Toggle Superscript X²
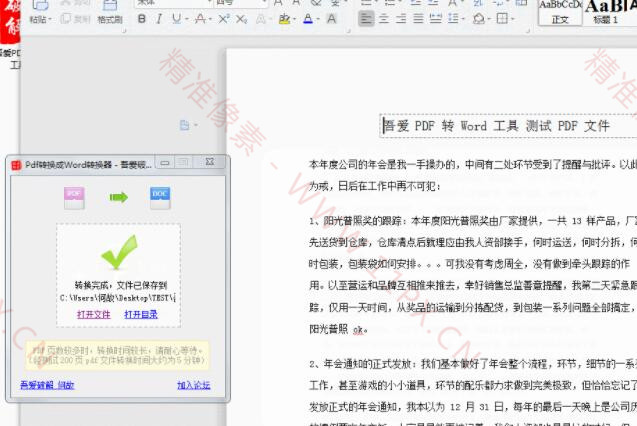Image resolution: width=637 pixels, height=426 pixels. (x=223, y=19)
